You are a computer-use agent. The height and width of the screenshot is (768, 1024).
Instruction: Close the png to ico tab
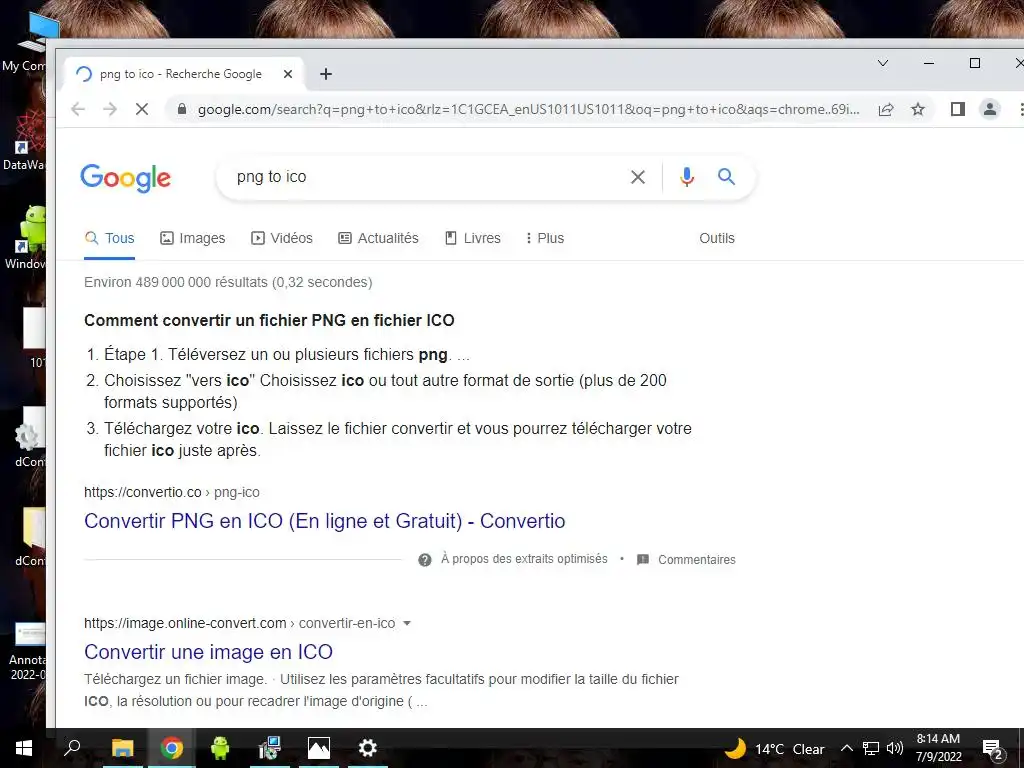[287, 74]
